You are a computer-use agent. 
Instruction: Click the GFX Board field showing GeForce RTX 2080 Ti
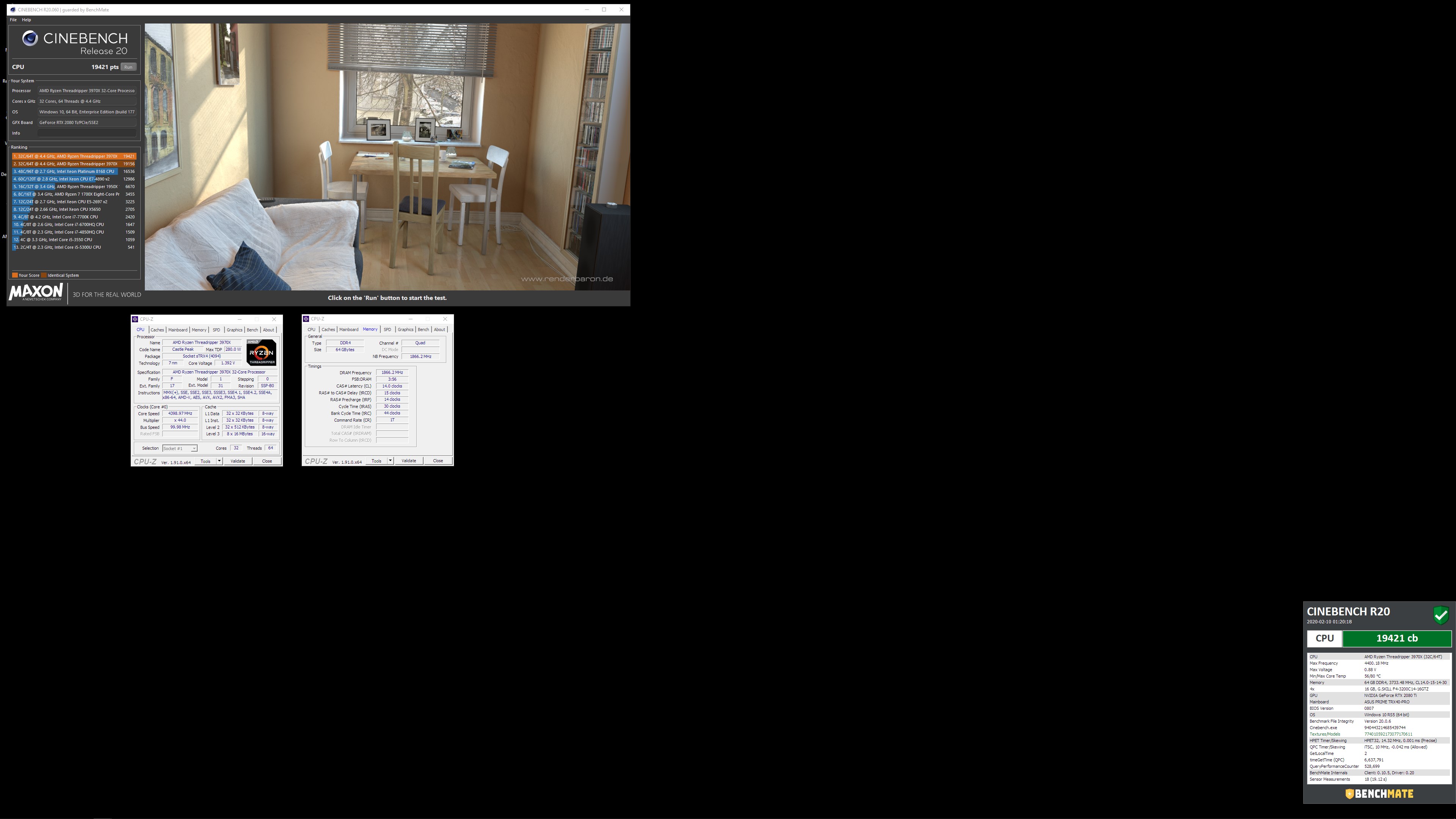coord(87,122)
